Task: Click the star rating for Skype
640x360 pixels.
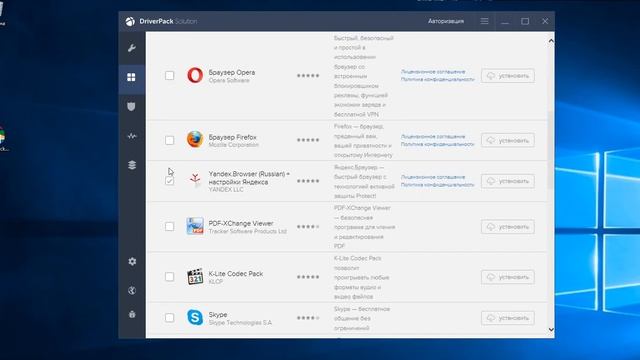Action: pyautogui.click(x=308, y=318)
